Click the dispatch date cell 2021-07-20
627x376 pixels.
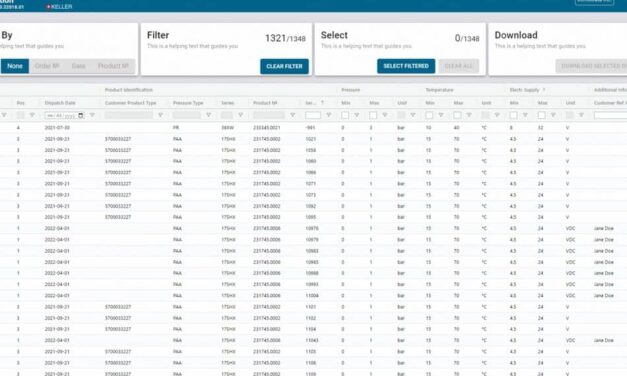point(57,128)
